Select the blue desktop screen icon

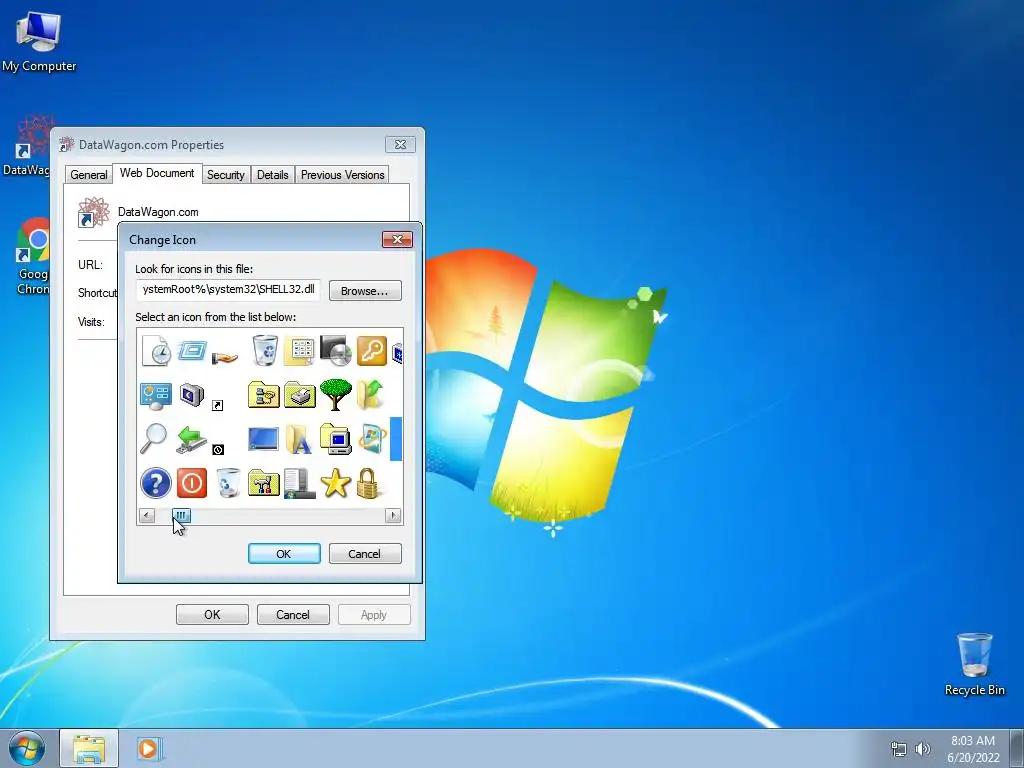coord(264,439)
